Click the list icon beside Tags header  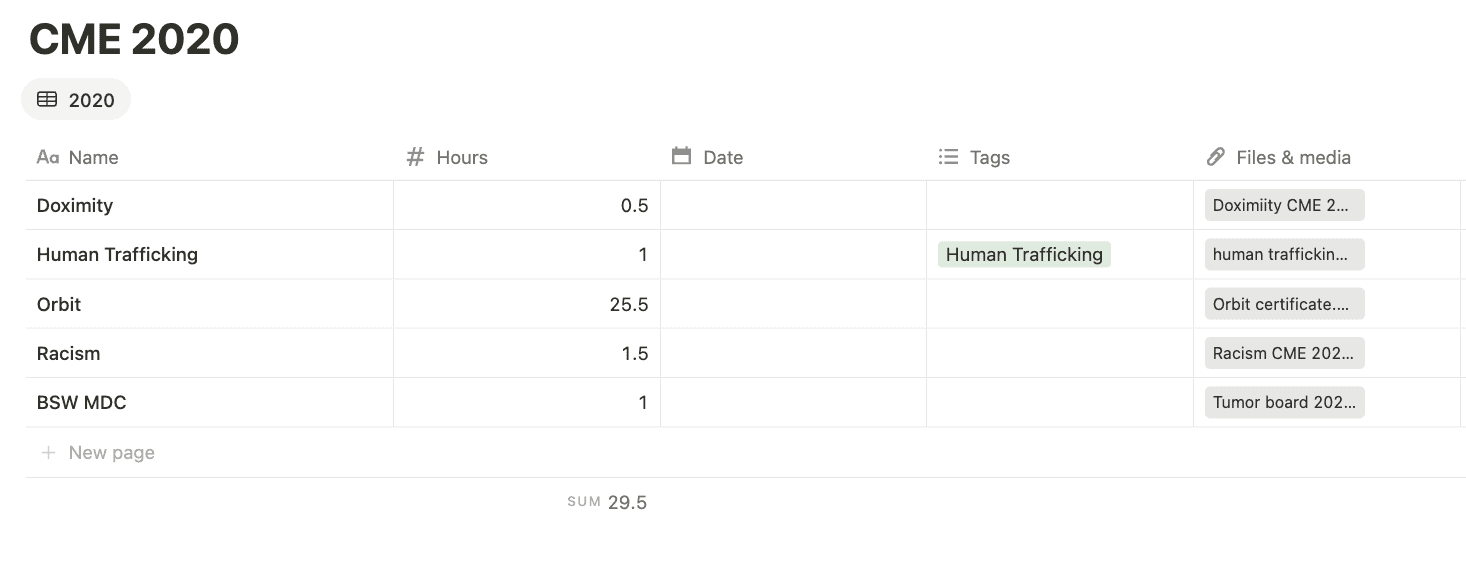pos(948,157)
